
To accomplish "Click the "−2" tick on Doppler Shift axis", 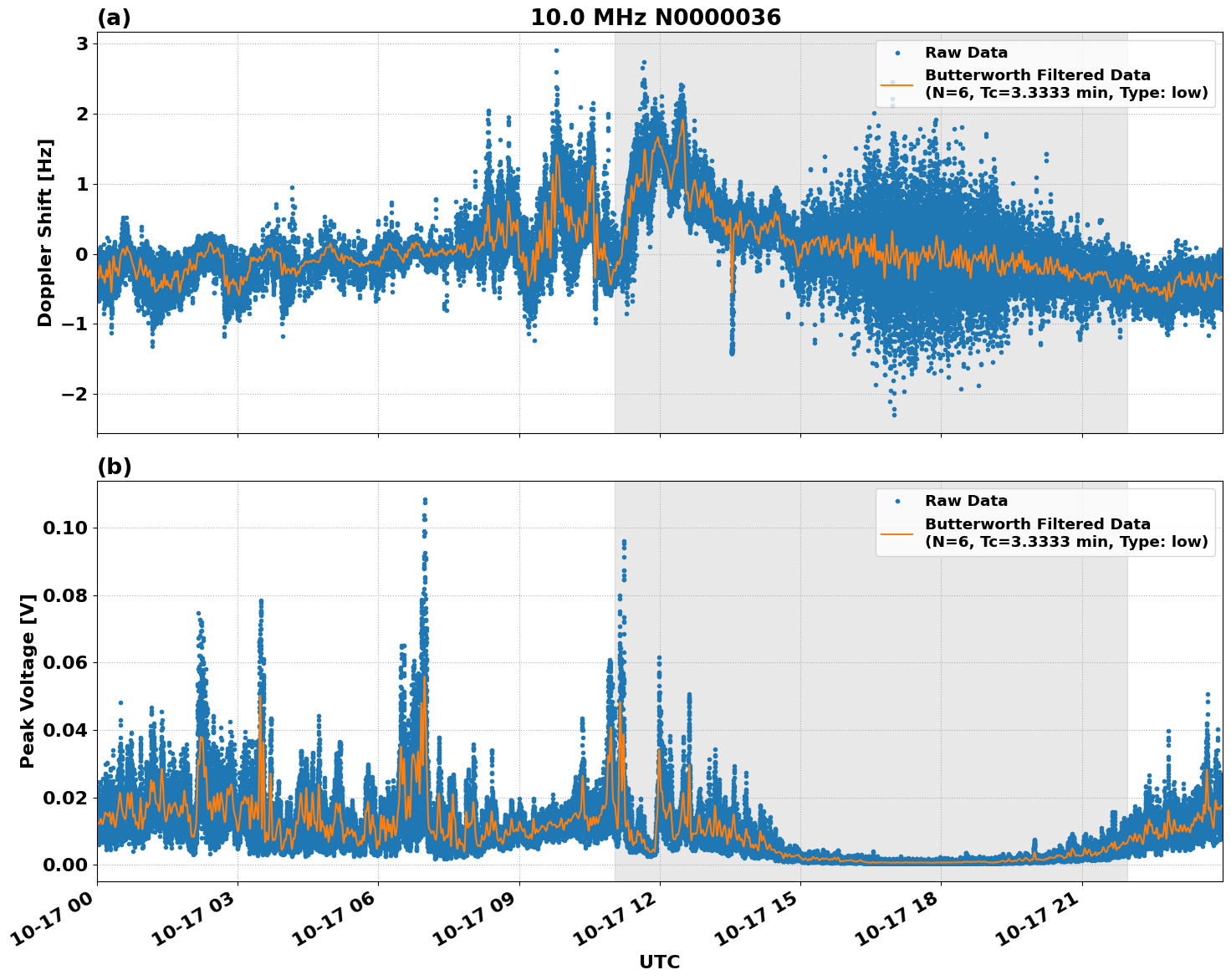I will point(74,394).
